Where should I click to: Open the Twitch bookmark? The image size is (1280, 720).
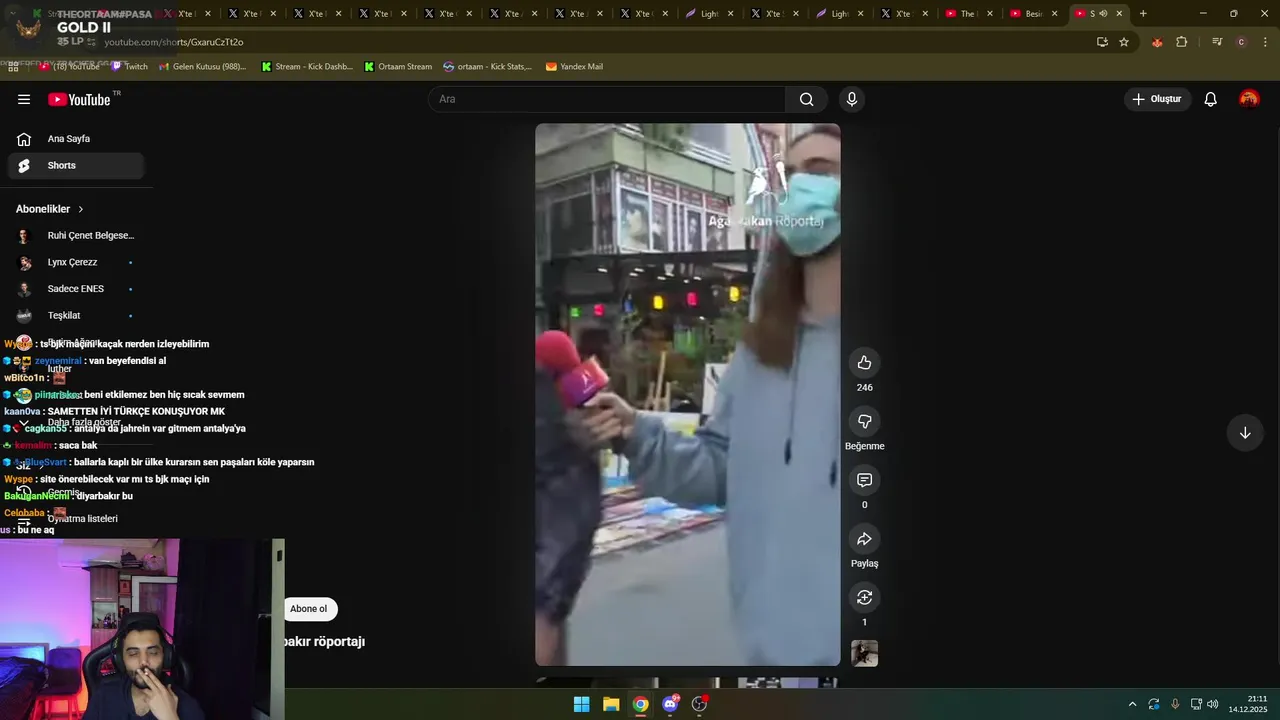(x=129, y=67)
